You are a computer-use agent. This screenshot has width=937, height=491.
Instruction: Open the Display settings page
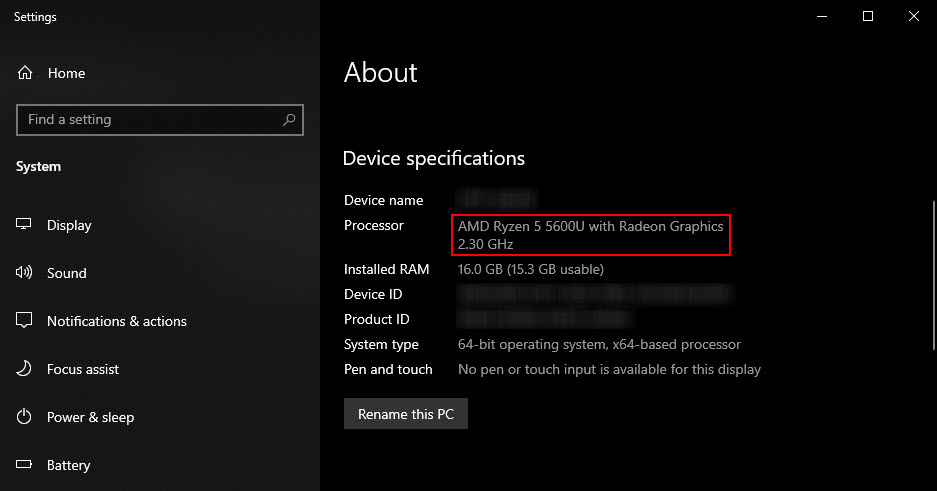point(69,225)
